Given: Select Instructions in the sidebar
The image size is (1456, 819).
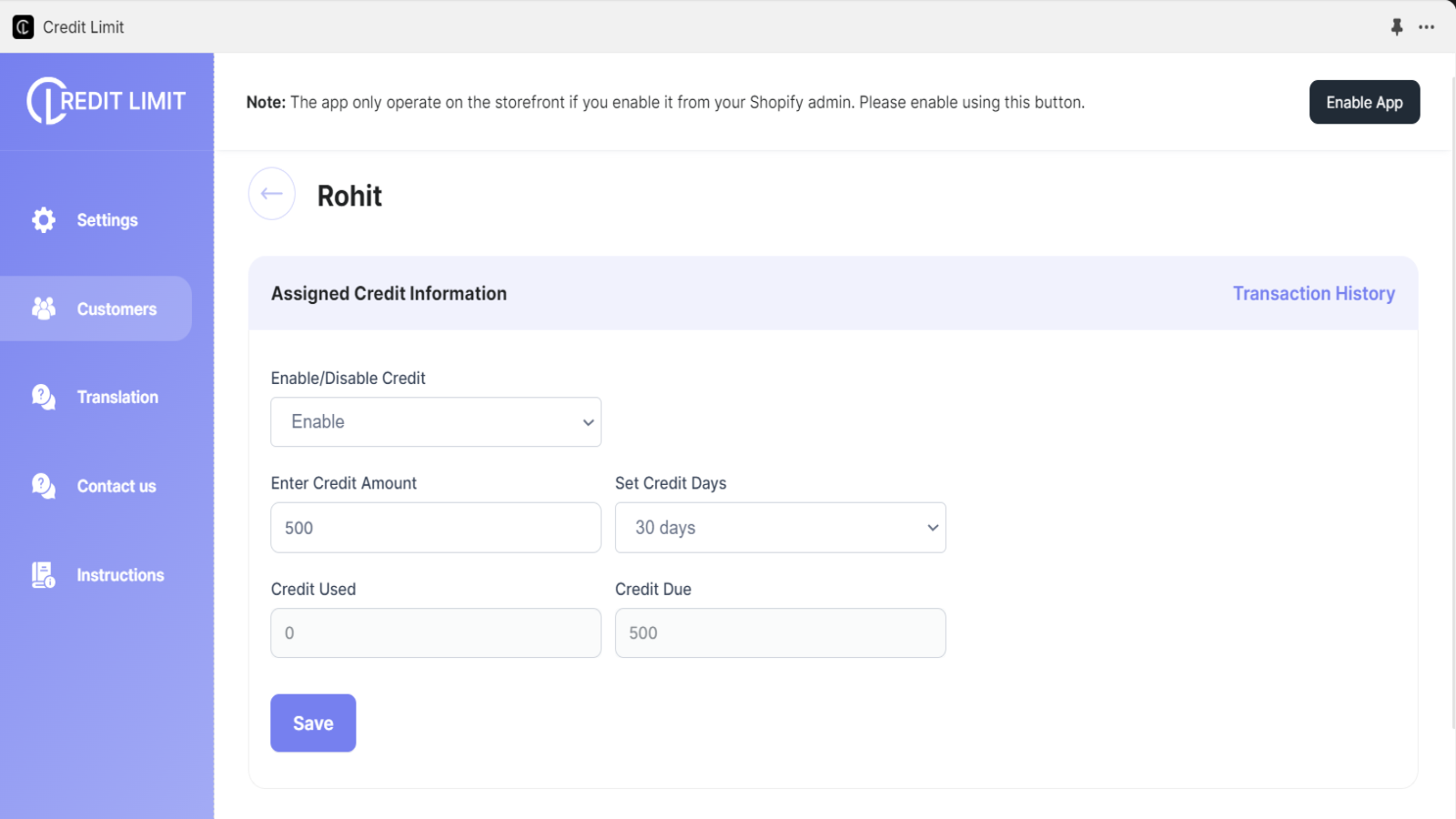Looking at the screenshot, I should click(x=120, y=575).
